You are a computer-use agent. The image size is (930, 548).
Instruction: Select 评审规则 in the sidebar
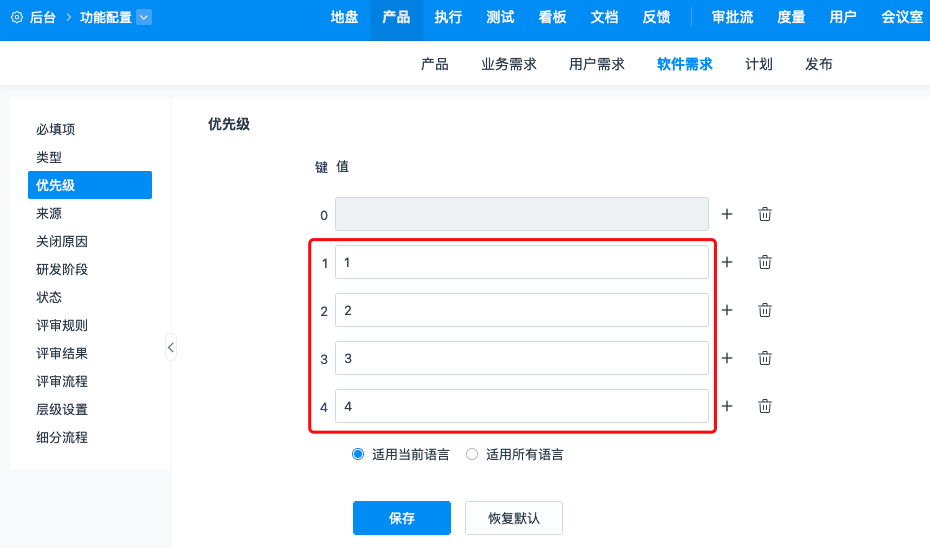pyautogui.click(x=62, y=325)
